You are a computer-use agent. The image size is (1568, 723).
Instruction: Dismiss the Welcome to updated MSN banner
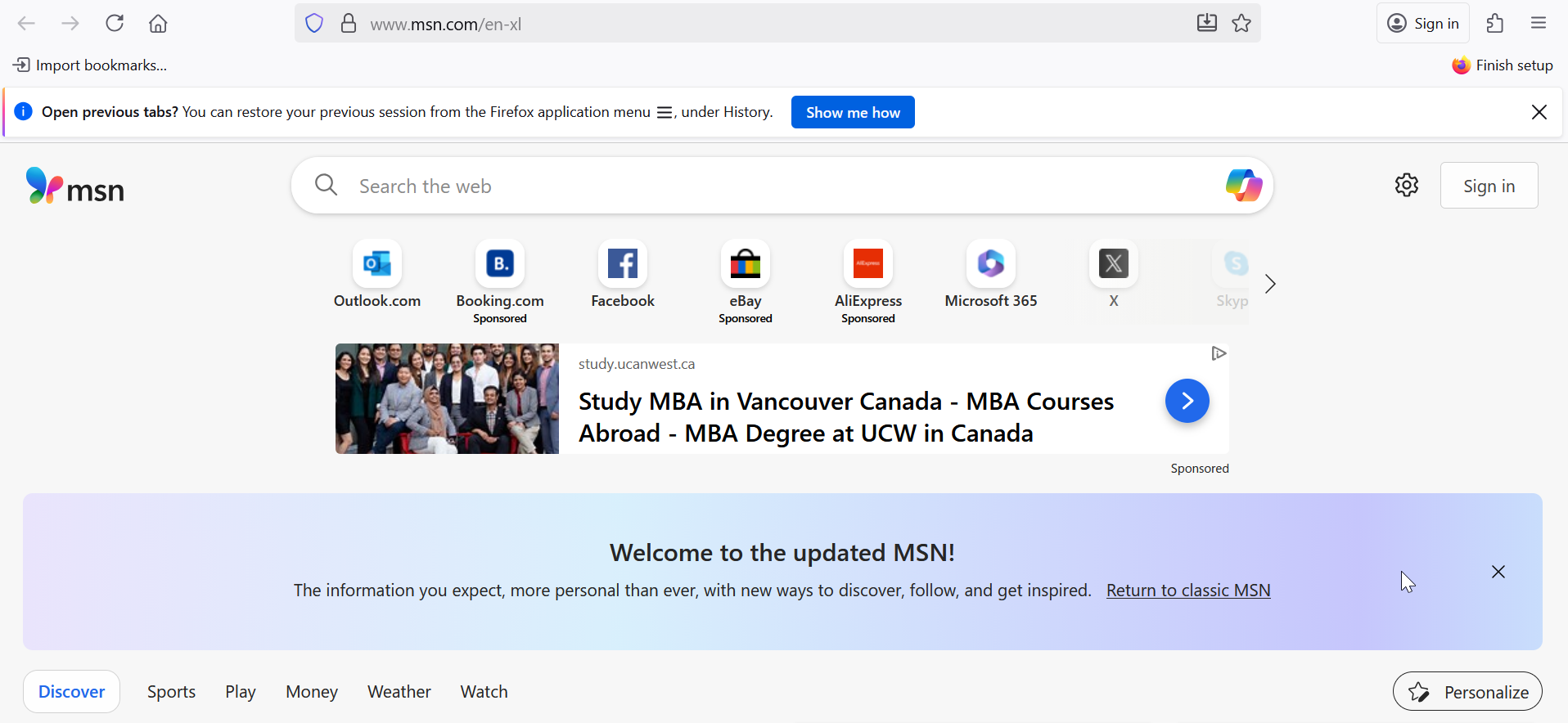(1498, 572)
